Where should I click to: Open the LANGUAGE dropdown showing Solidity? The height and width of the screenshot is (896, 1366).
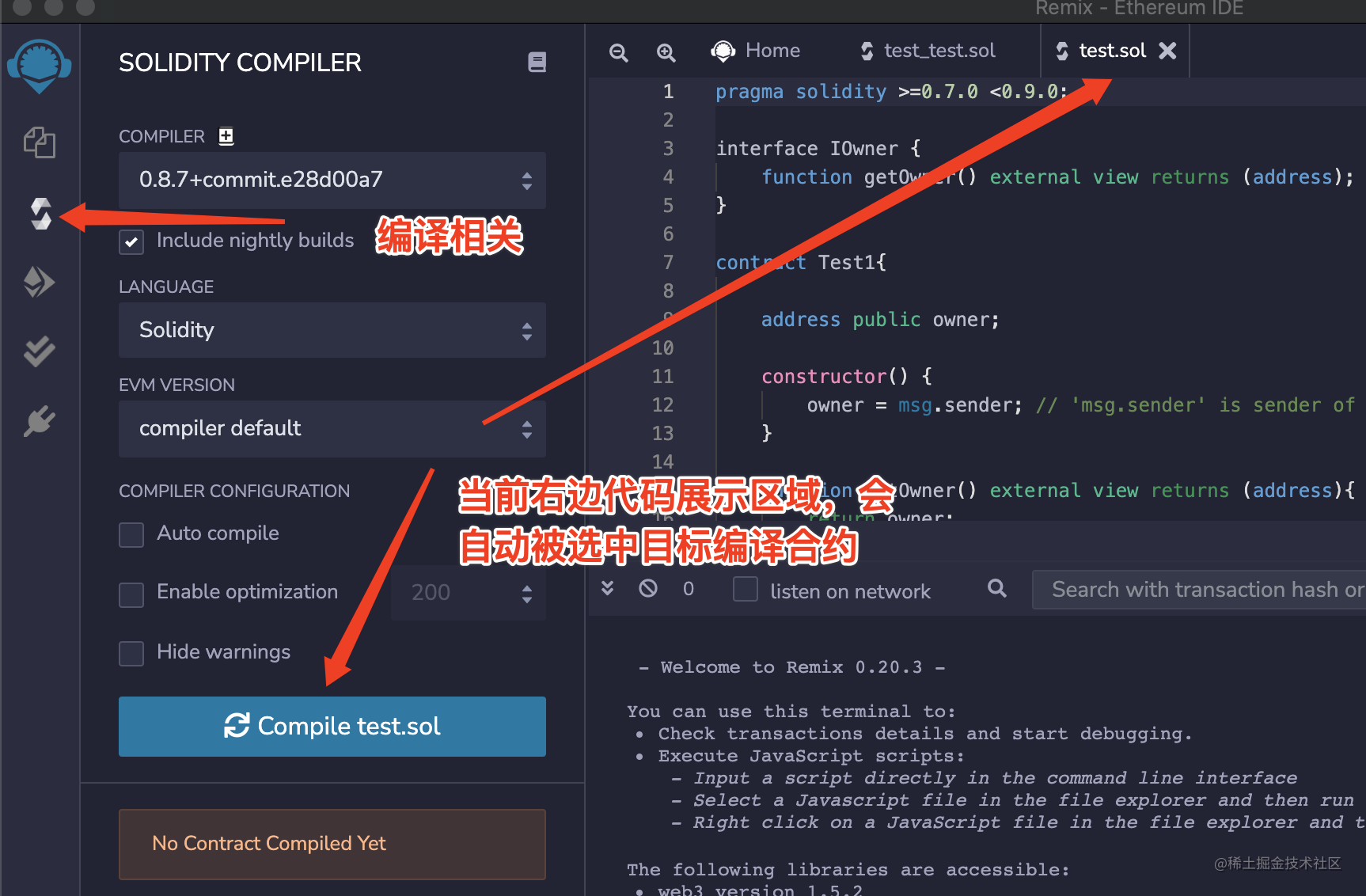pos(332,330)
